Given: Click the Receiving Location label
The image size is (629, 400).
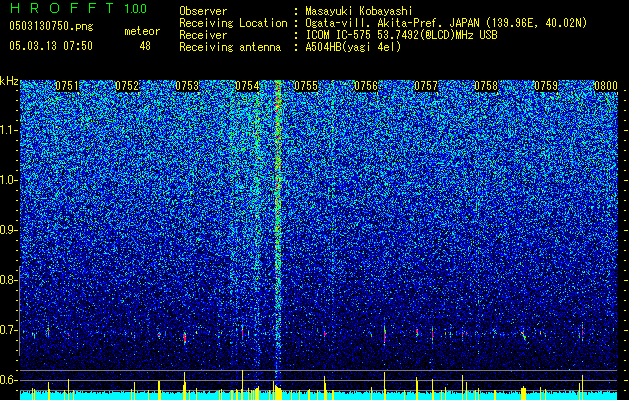Looking at the screenshot, I should point(233,23).
